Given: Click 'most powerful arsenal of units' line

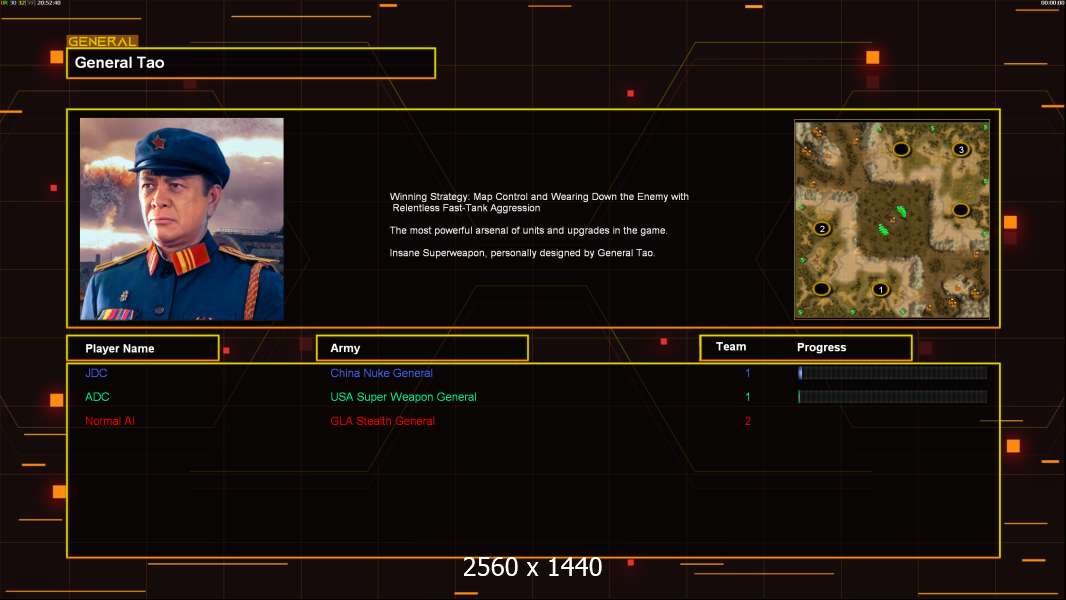Looking at the screenshot, I should point(528,230).
